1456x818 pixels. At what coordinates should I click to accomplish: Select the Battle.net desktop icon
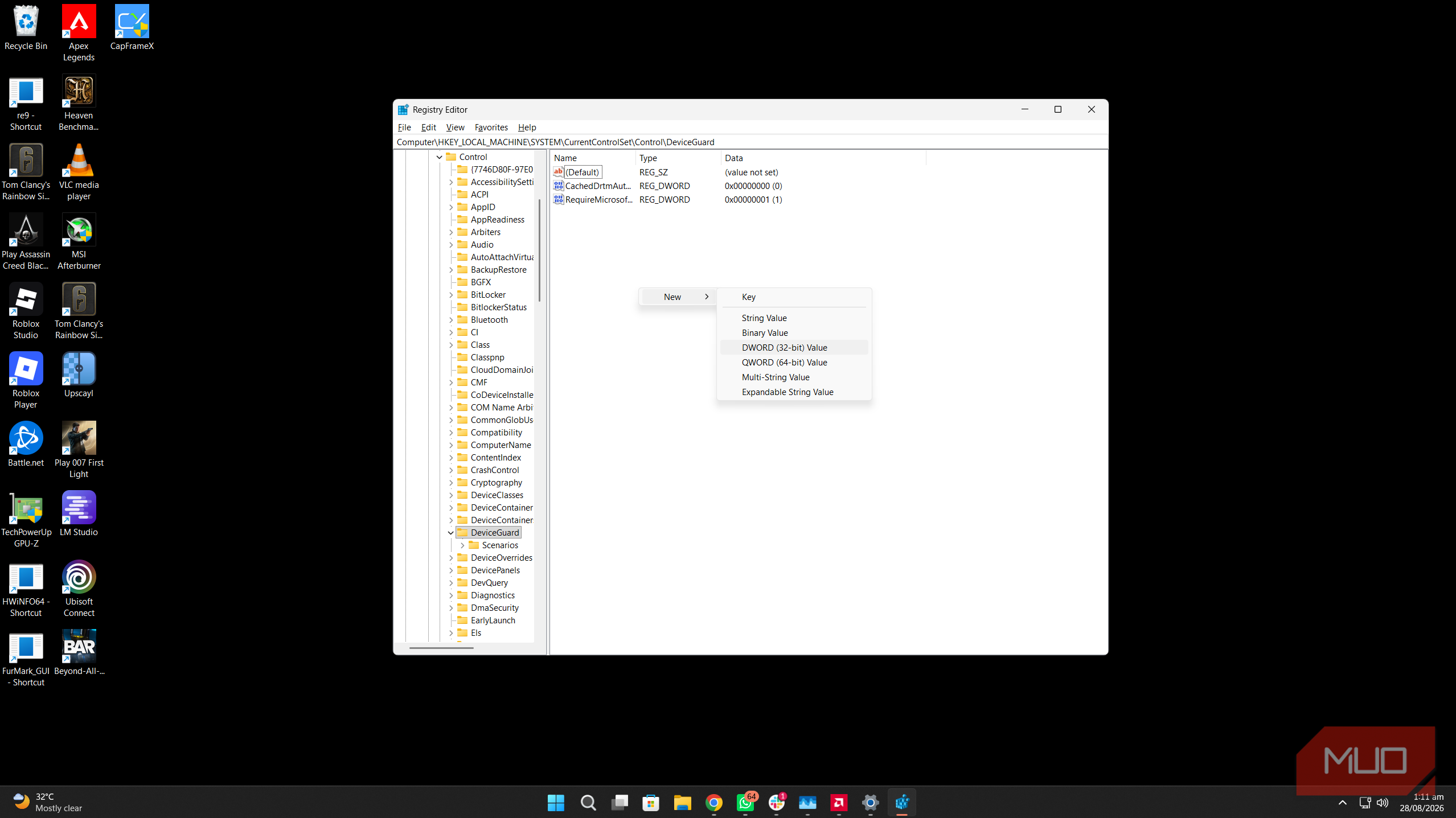(26, 444)
